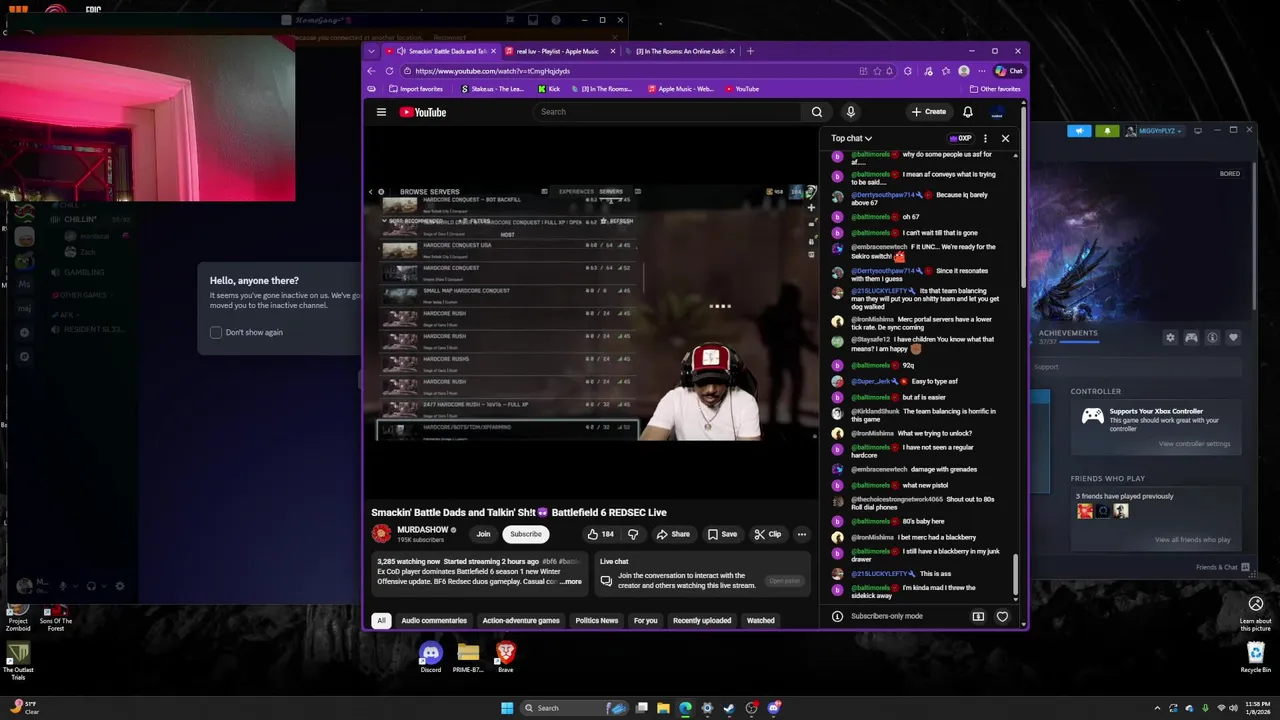1280x720 pixels.
Task: Select the Audio commentaries filter chip
Action: 434,621
